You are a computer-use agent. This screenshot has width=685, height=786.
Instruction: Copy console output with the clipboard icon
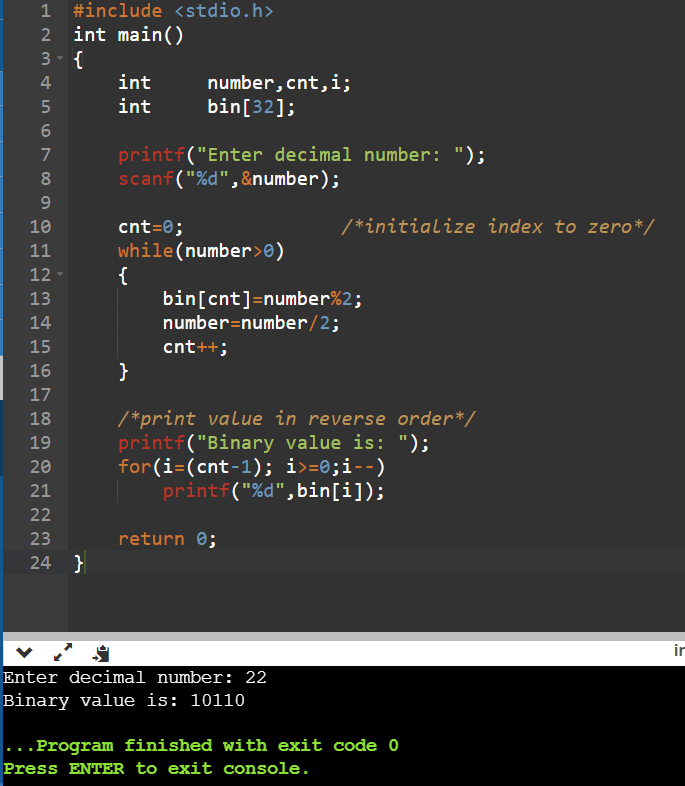(101, 653)
